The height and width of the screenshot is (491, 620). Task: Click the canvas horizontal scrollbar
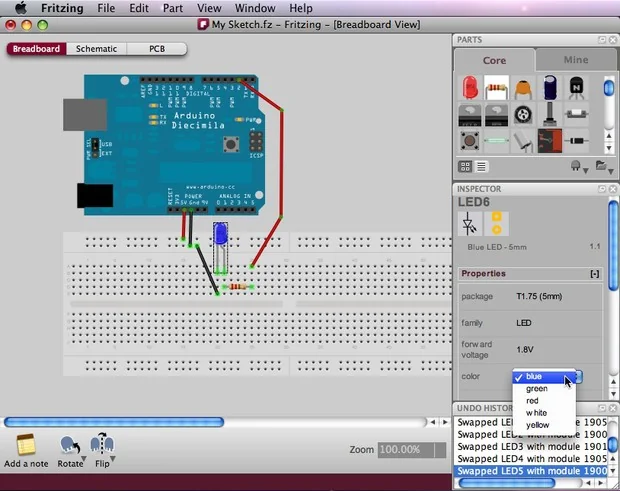click(x=200, y=422)
